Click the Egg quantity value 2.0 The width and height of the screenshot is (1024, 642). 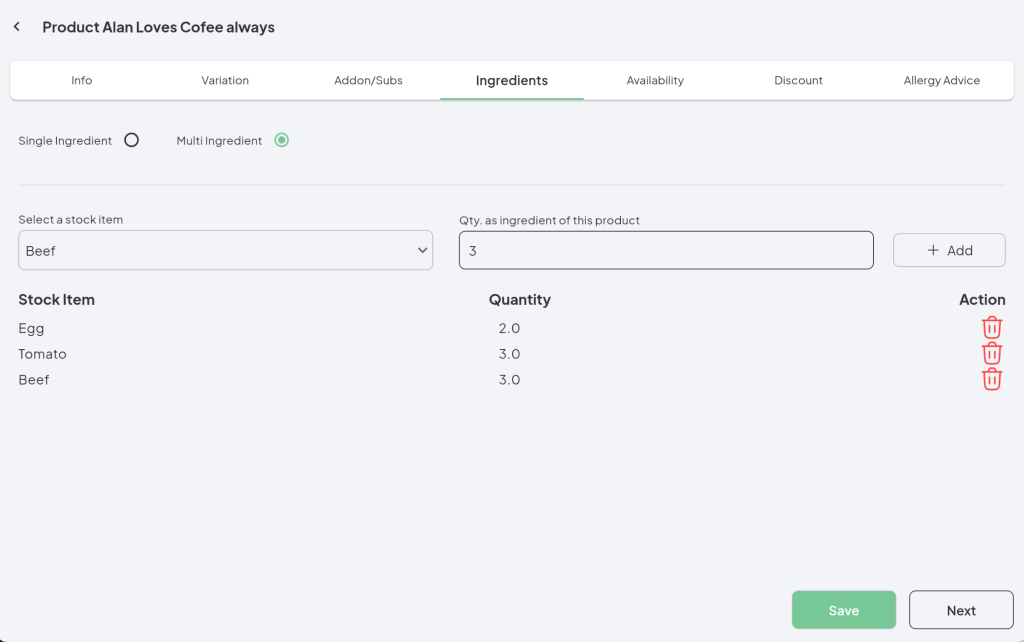(x=509, y=328)
